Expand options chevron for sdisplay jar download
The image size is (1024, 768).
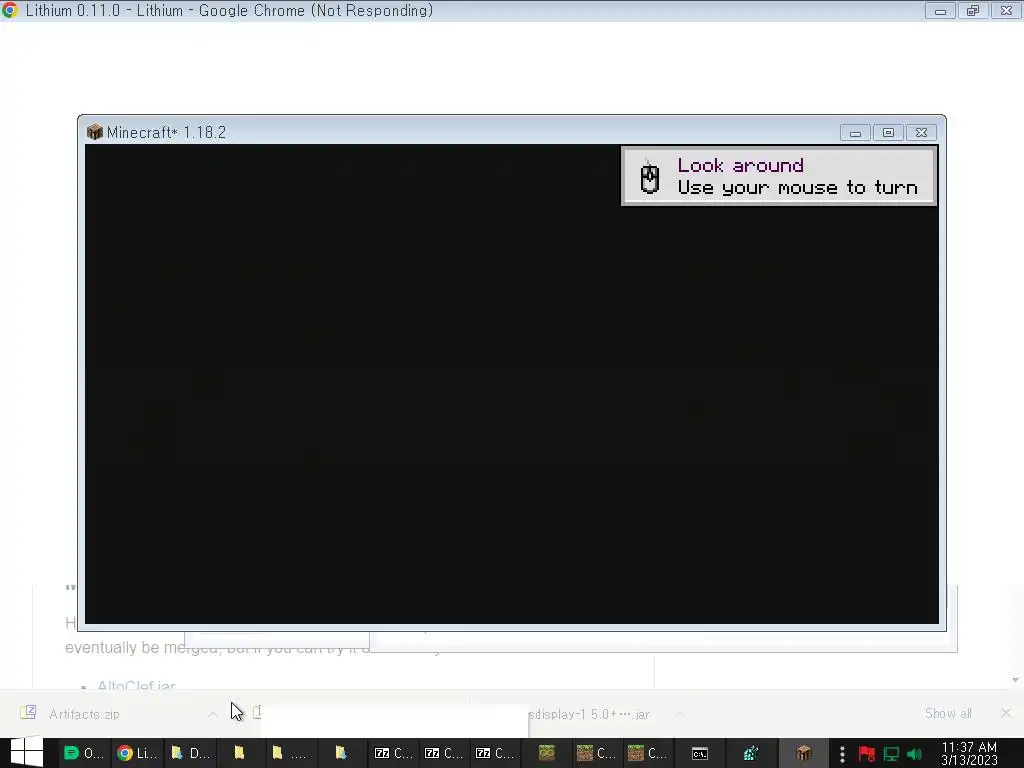tap(680, 714)
